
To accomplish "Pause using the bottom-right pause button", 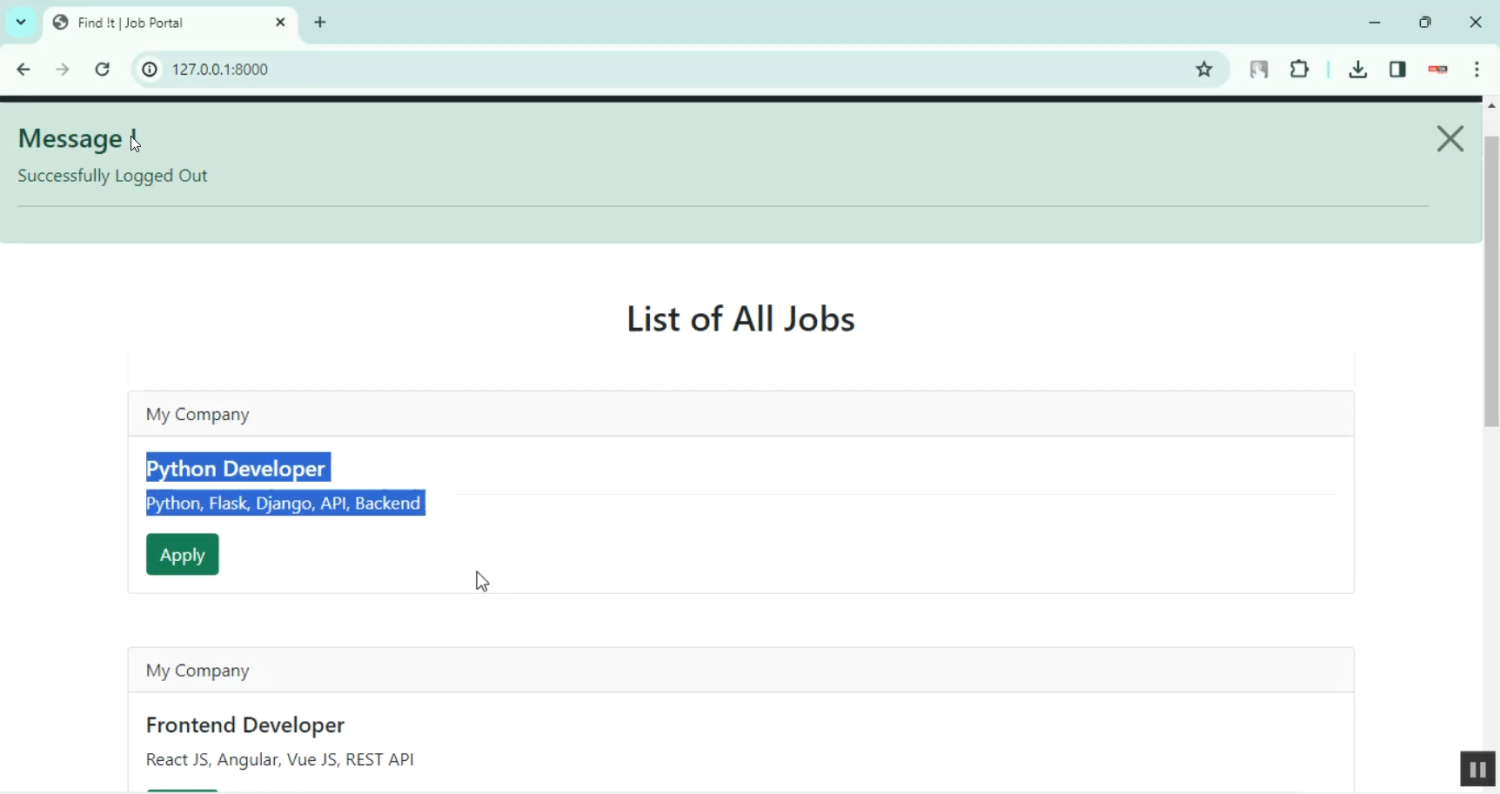I will [x=1477, y=769].
